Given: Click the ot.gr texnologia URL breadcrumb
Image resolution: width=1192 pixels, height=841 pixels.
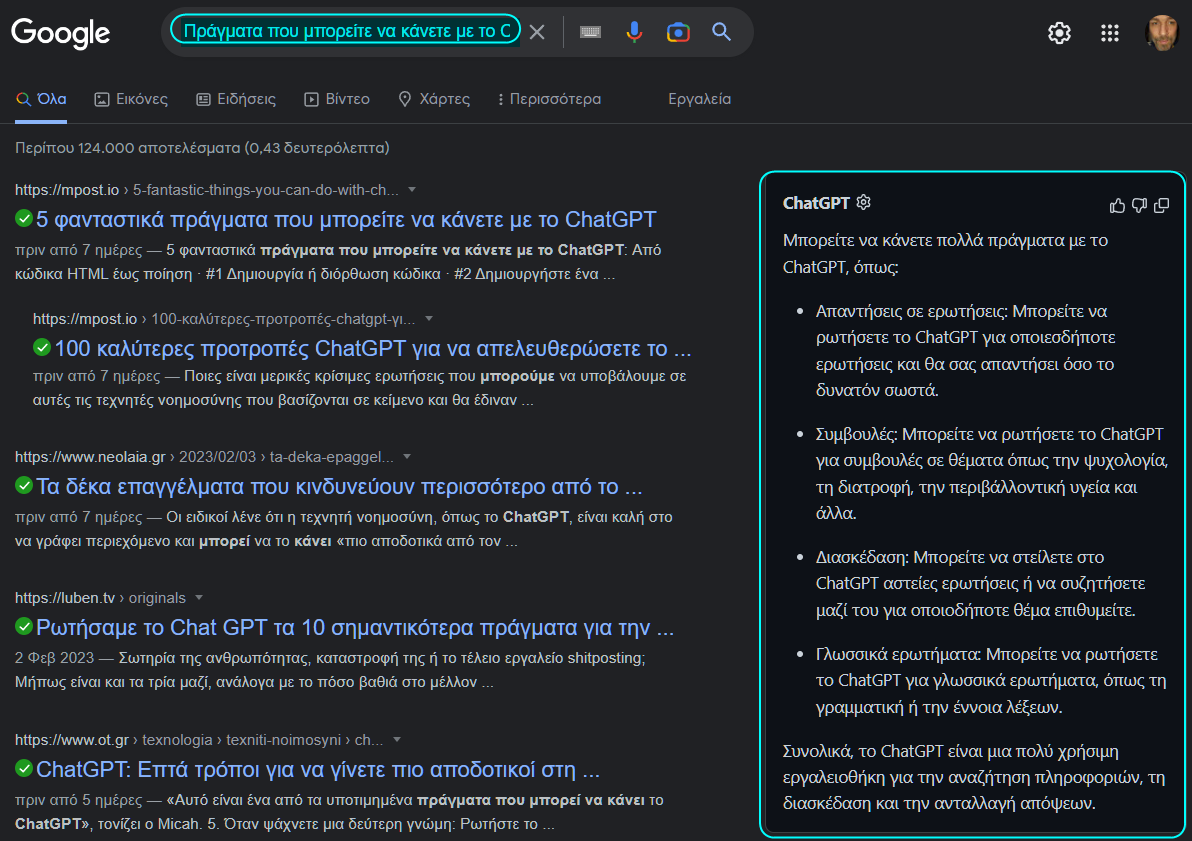Looking at the screenshot, I should point(199,739).
